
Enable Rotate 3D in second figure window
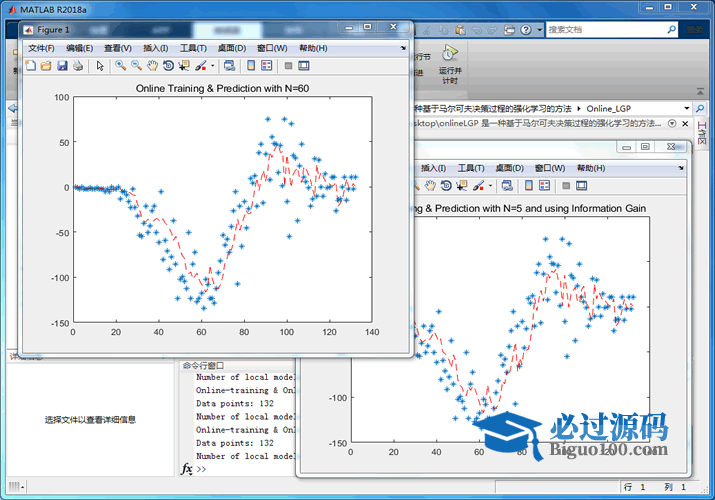[446, 186]
